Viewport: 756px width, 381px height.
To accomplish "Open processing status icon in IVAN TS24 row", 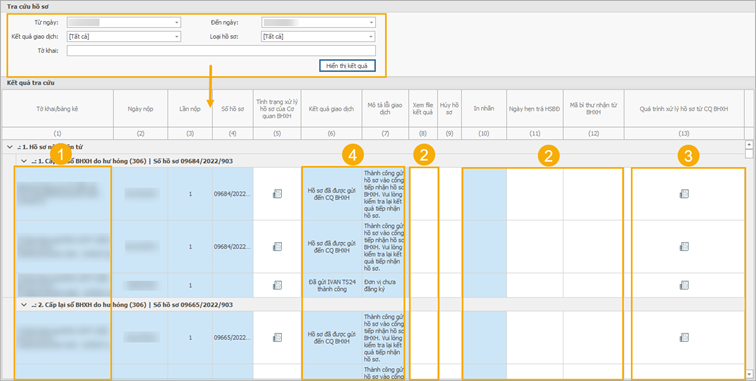I will coord(277,285).
